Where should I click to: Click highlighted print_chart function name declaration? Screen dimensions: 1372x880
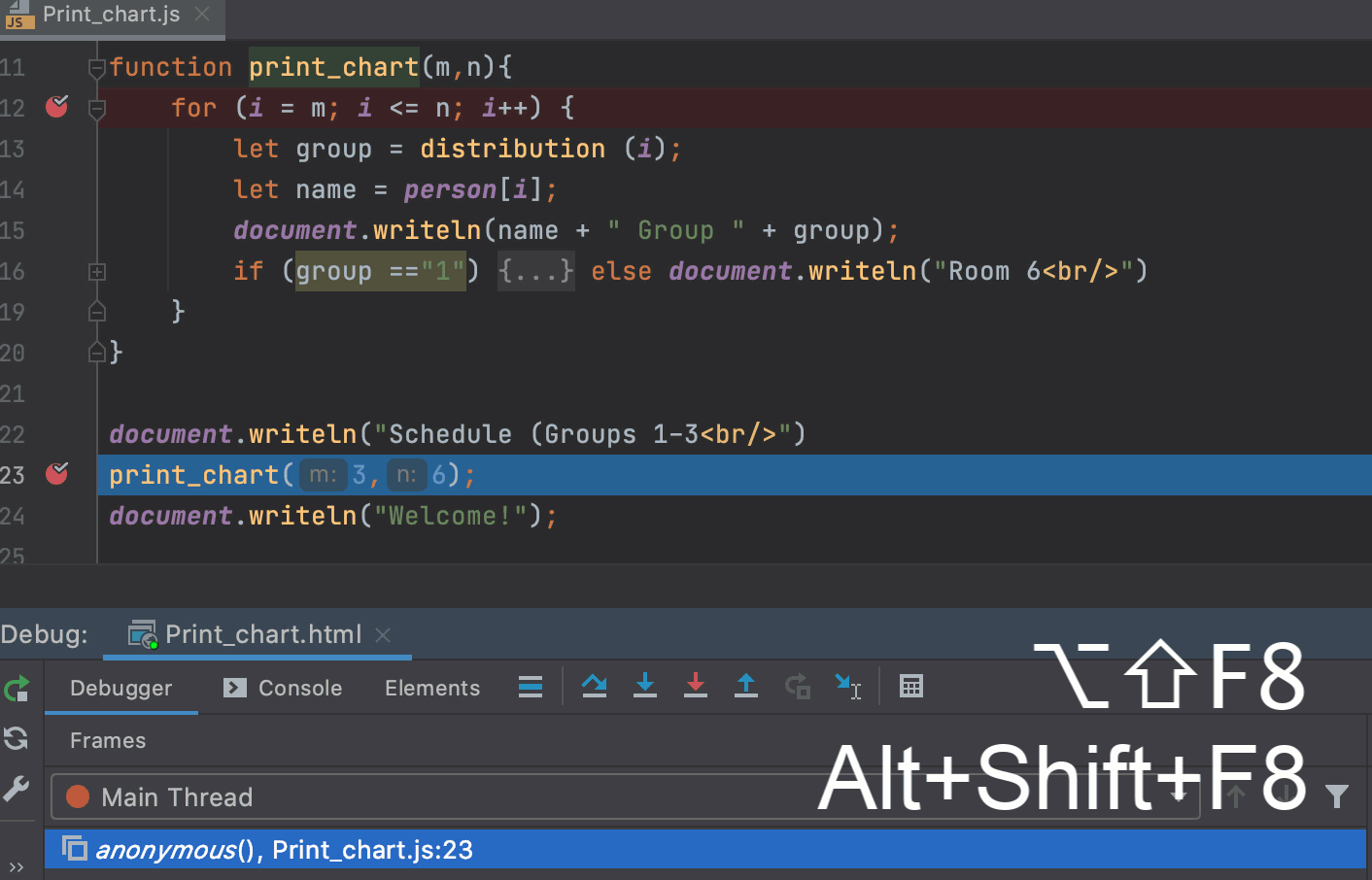point(333,67)
